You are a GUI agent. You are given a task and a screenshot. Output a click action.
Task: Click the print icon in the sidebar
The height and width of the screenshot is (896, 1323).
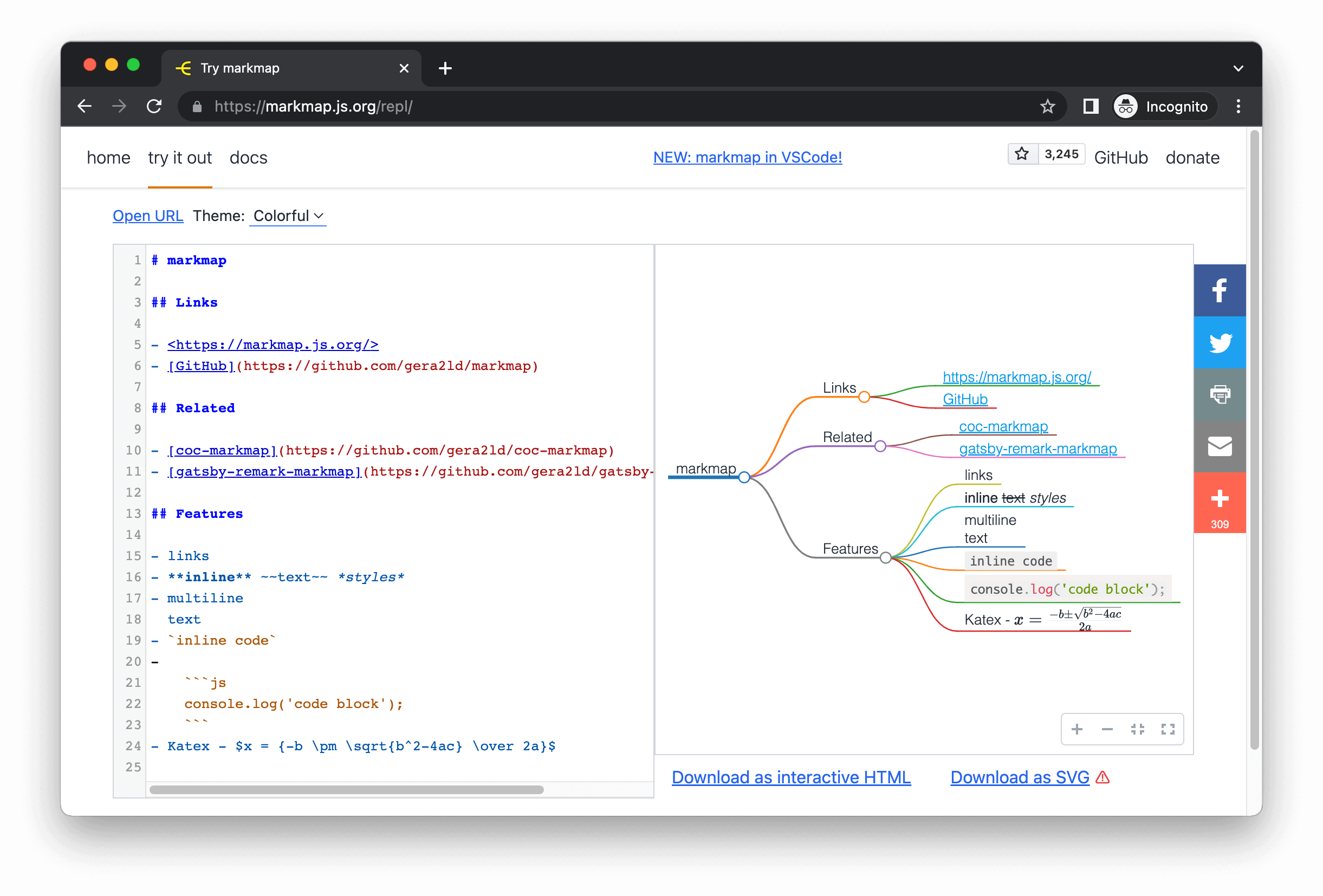[1219, 394]
